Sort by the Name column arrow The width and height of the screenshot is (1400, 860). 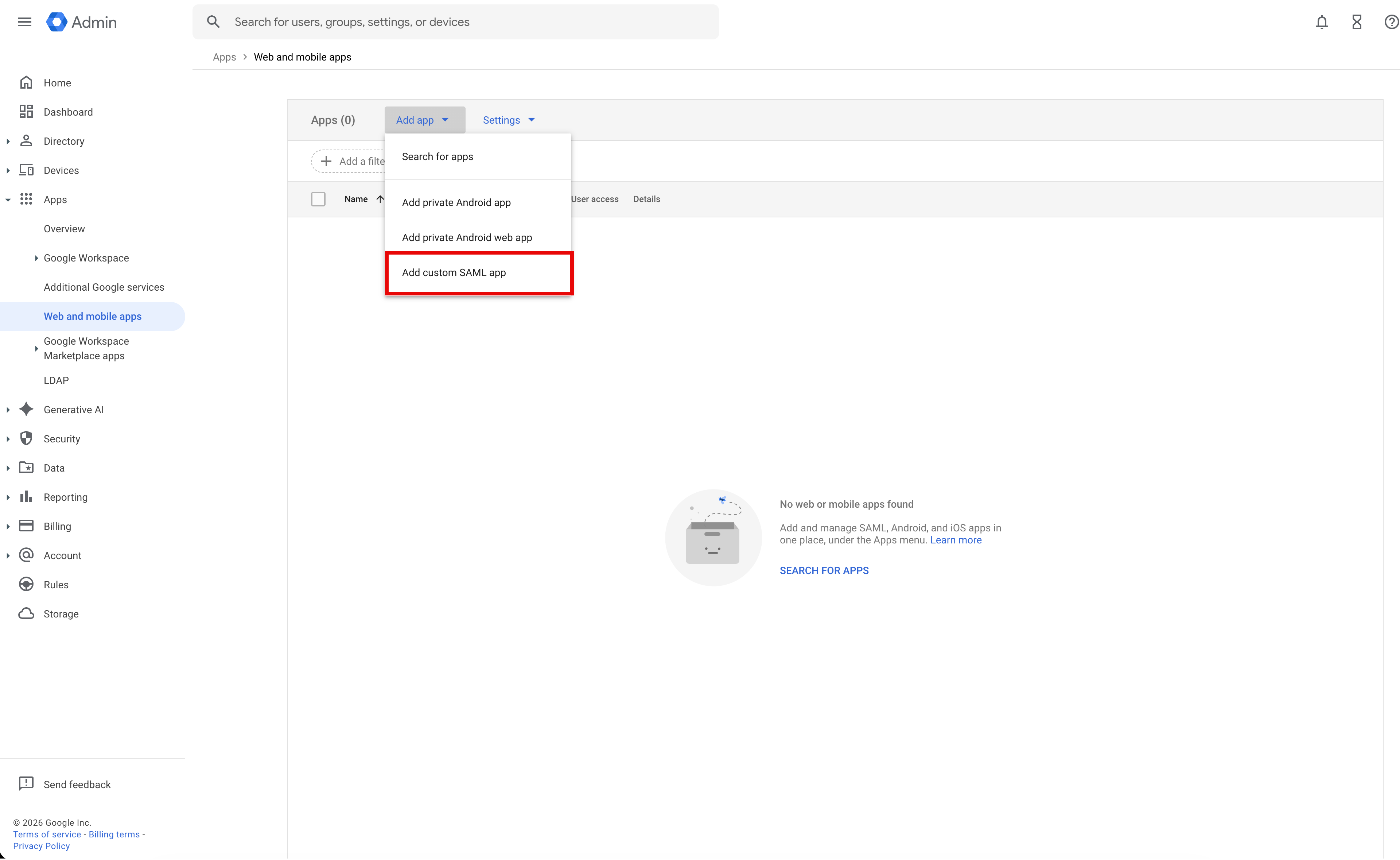click(380, 199)
